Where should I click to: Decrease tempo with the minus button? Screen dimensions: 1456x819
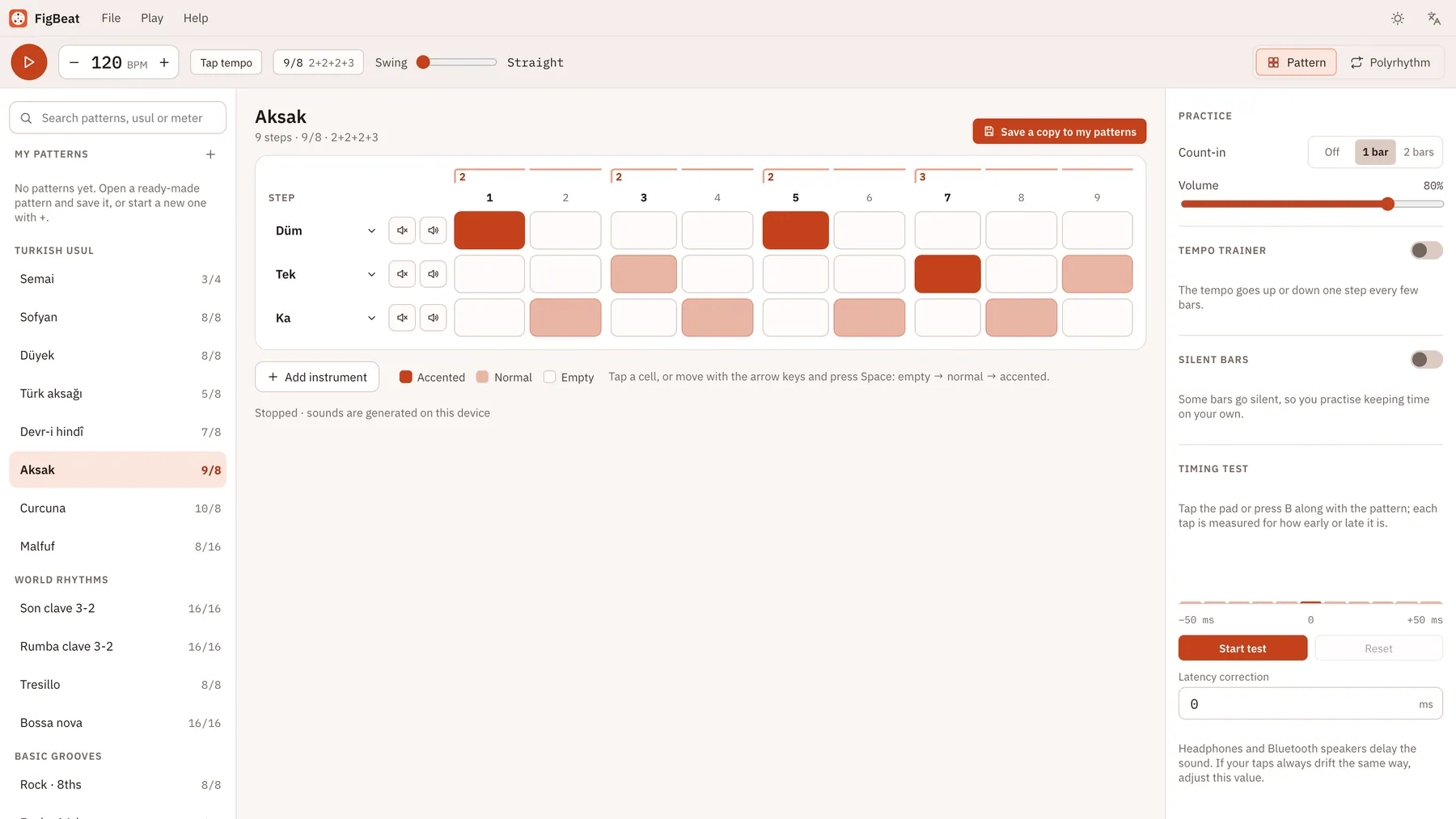click(74, 62)
